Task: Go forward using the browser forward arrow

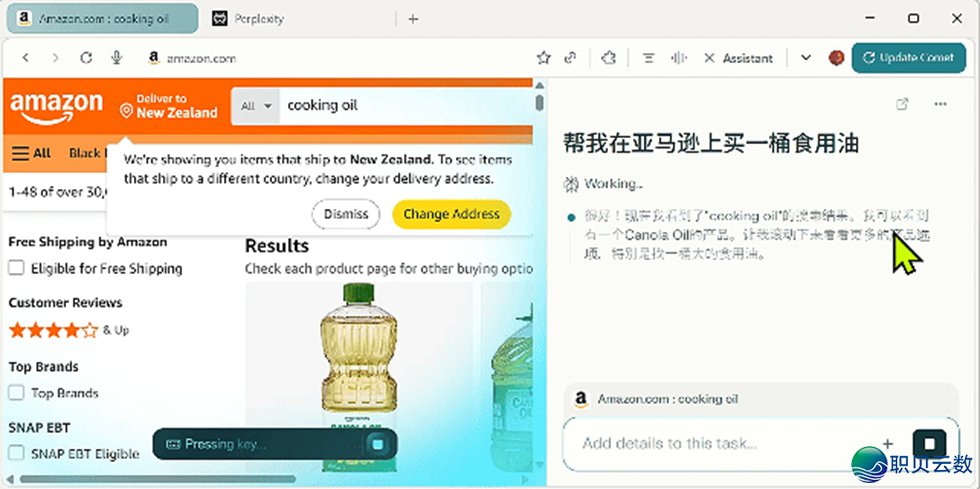Action: (x=56, y=58)
